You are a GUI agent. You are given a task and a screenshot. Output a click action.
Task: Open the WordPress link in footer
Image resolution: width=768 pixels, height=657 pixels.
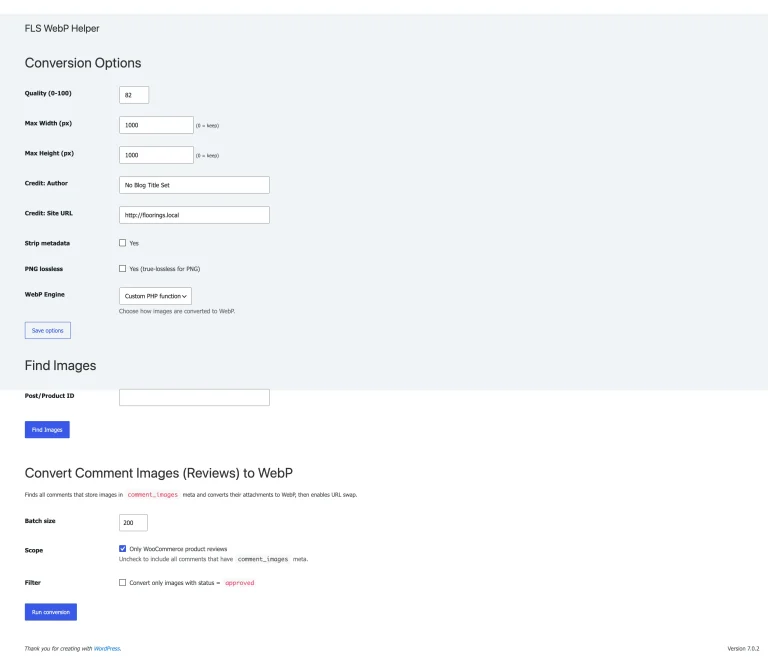pos(107,648)
